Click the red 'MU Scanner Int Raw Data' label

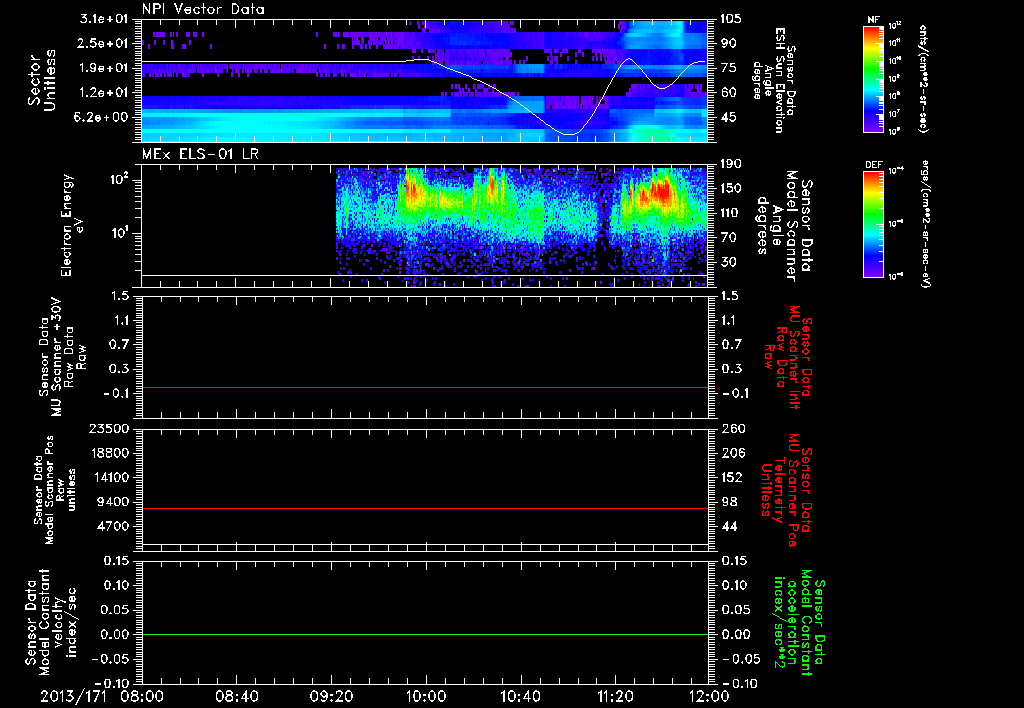(x=789, y=358)
